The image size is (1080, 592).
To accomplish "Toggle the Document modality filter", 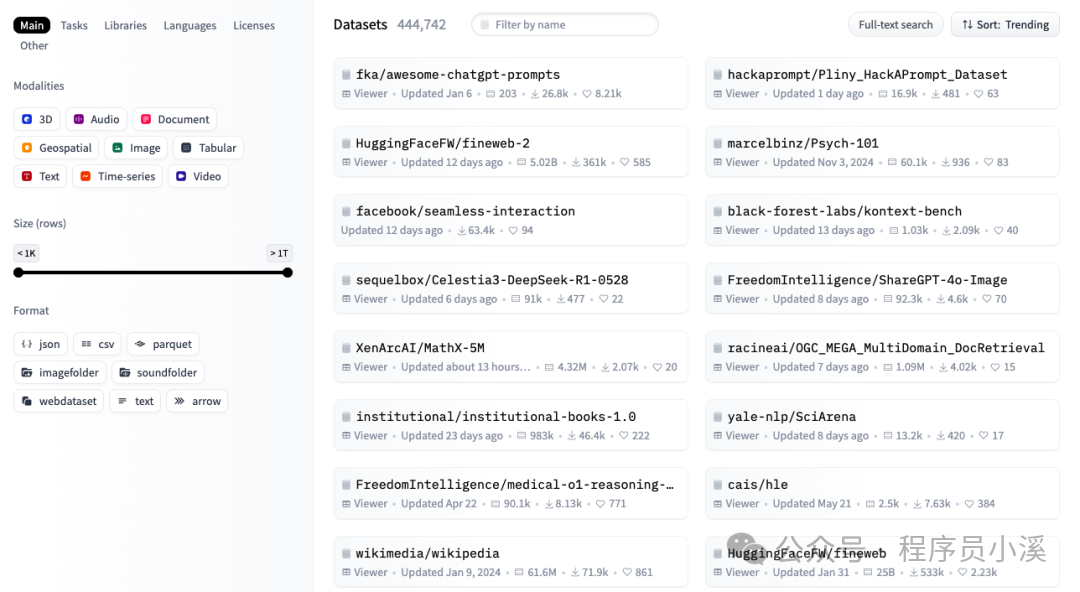I will (x=175, y=119).
